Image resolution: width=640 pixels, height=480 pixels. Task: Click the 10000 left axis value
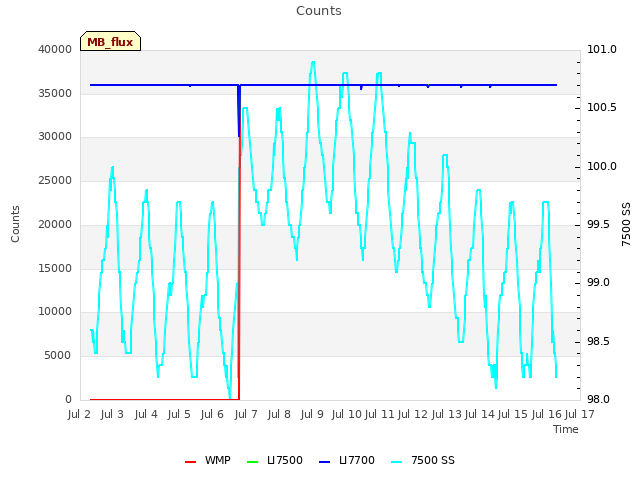[x=55, y=312]
